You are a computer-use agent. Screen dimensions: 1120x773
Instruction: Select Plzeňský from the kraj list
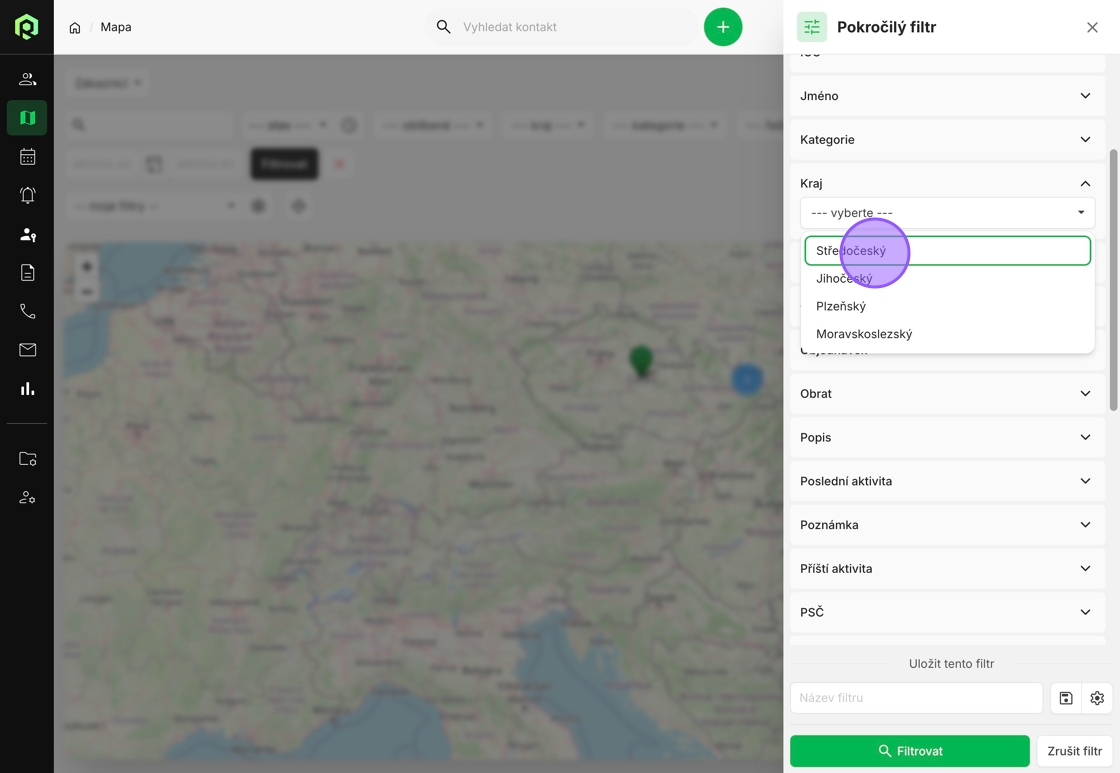click(x=947, y=306)
